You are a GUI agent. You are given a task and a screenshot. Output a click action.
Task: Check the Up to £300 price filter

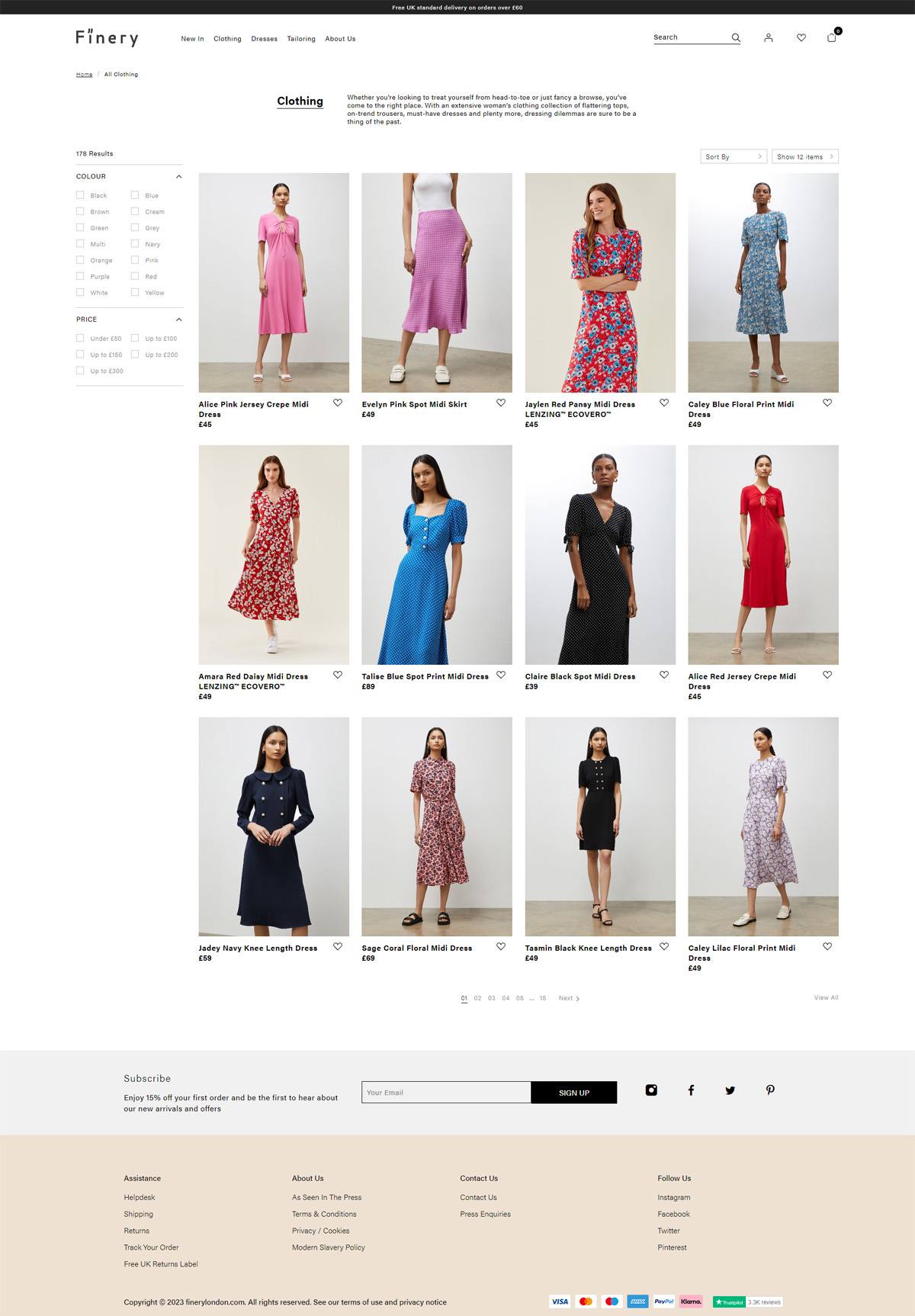80,371
